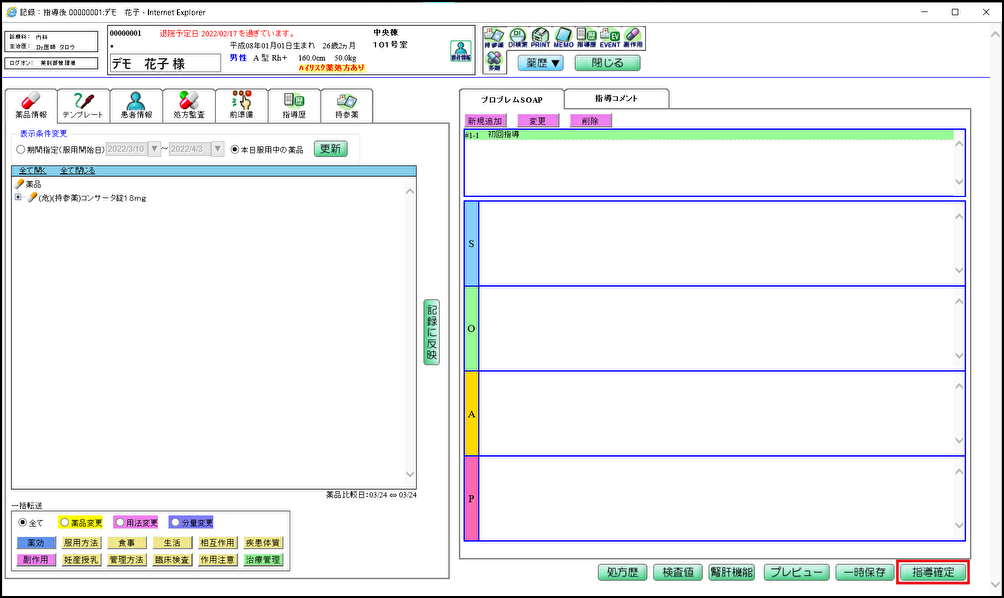Open the 処方監査 tab
Image resolution: width=1004 pixels, height=598 pixels.
[x=189, y=104]
